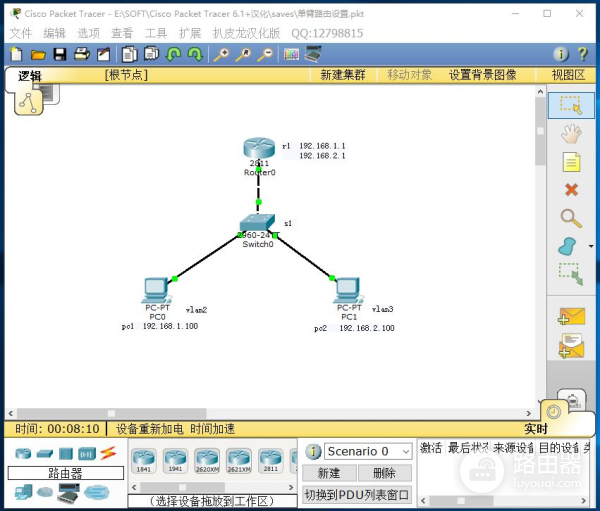Pick the Place Note tool
Image resolution: width=600 pixels, height=511 pixels.
click(571, 161)
